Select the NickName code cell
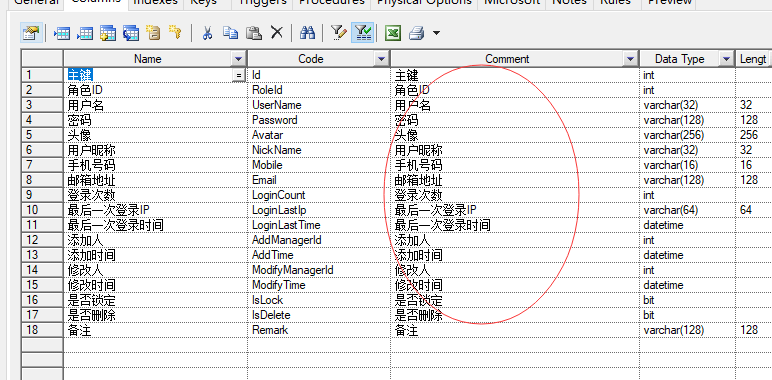This screenshot has width=772, height=380. (x=319, y=150)
